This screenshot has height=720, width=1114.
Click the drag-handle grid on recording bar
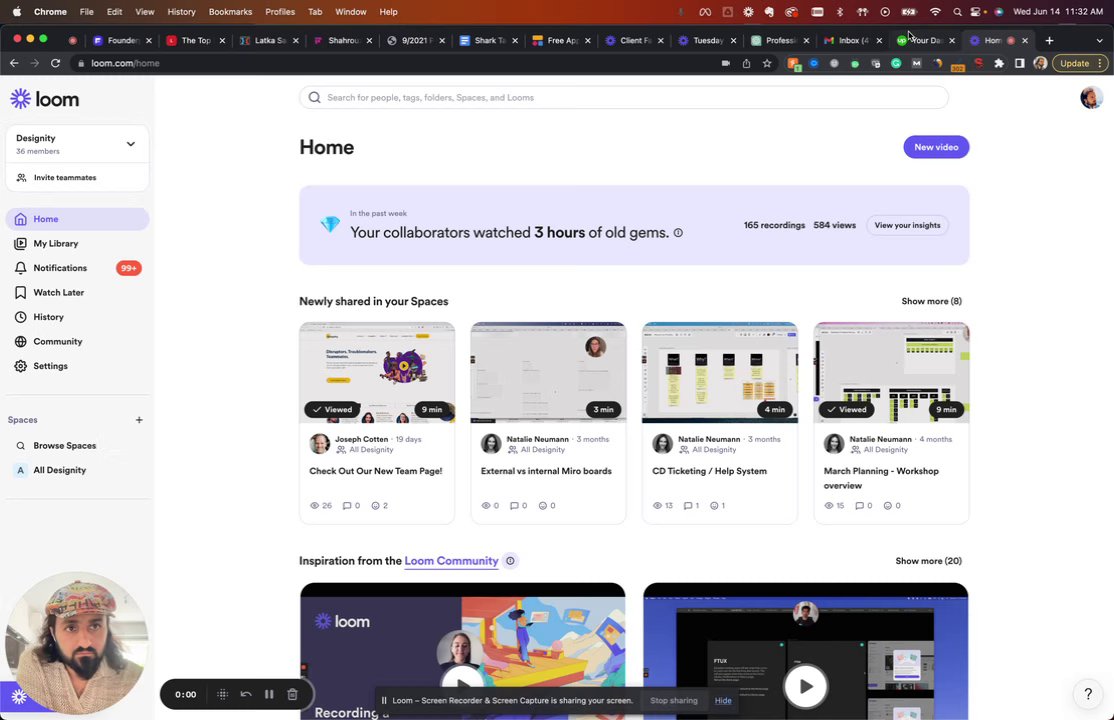[x=222, y=694]
